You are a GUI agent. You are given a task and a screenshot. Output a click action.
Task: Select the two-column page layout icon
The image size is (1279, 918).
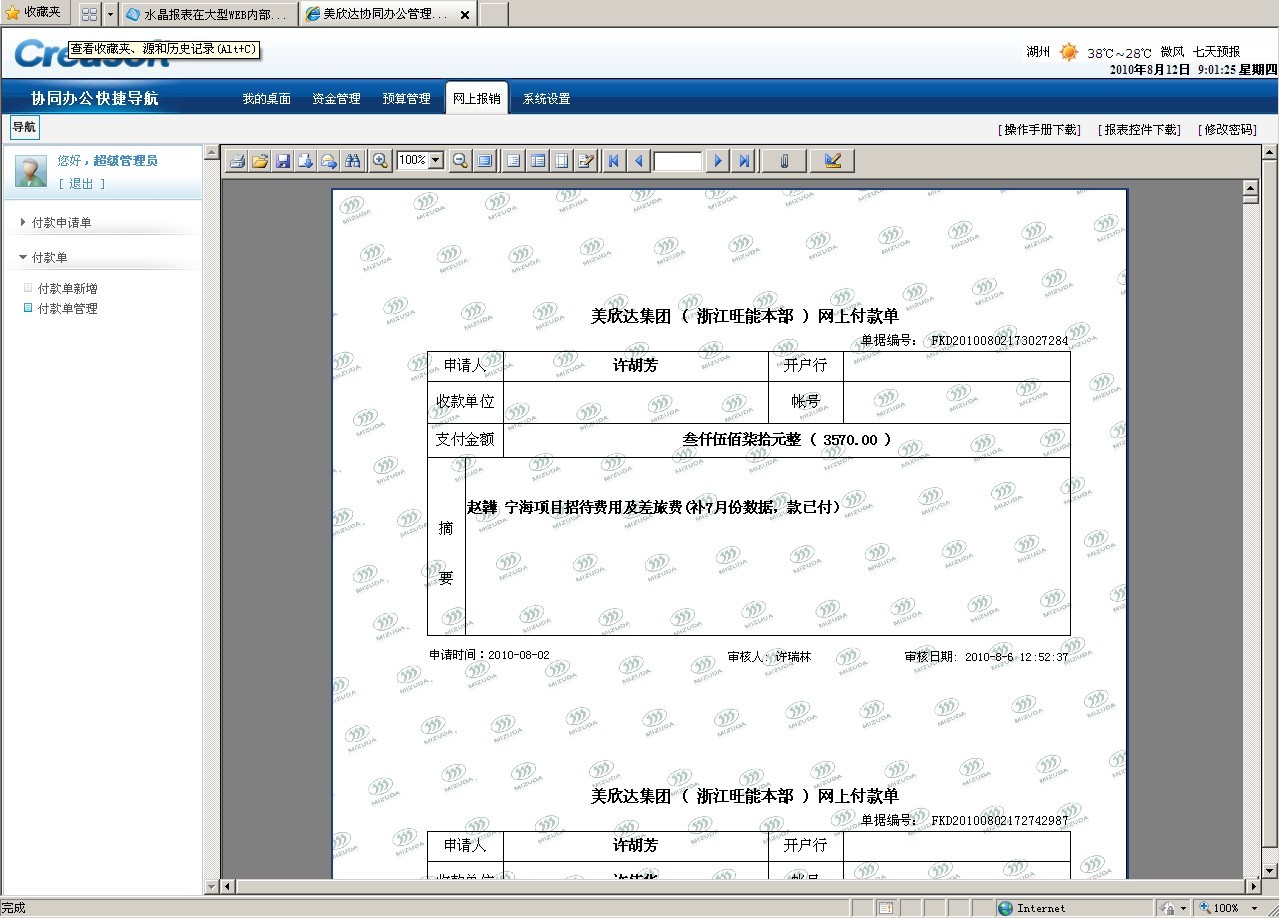538,160
